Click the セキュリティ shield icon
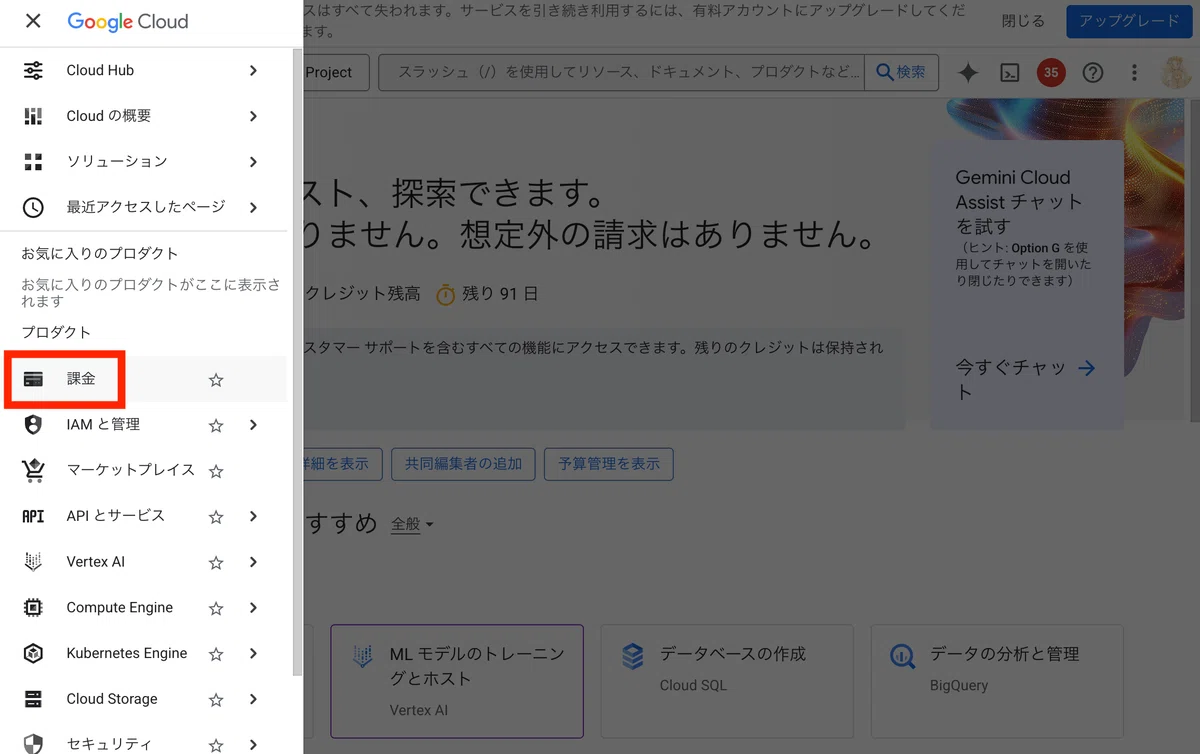The width and height of the screenshot is (1200, 754). pyautogui.click(x=33, y=744)
